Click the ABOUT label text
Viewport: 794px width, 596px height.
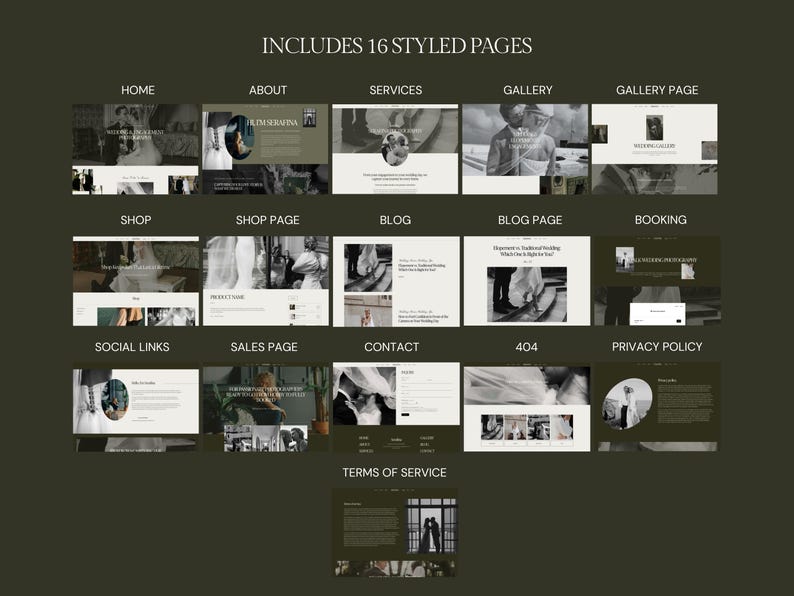pos(268,90)
